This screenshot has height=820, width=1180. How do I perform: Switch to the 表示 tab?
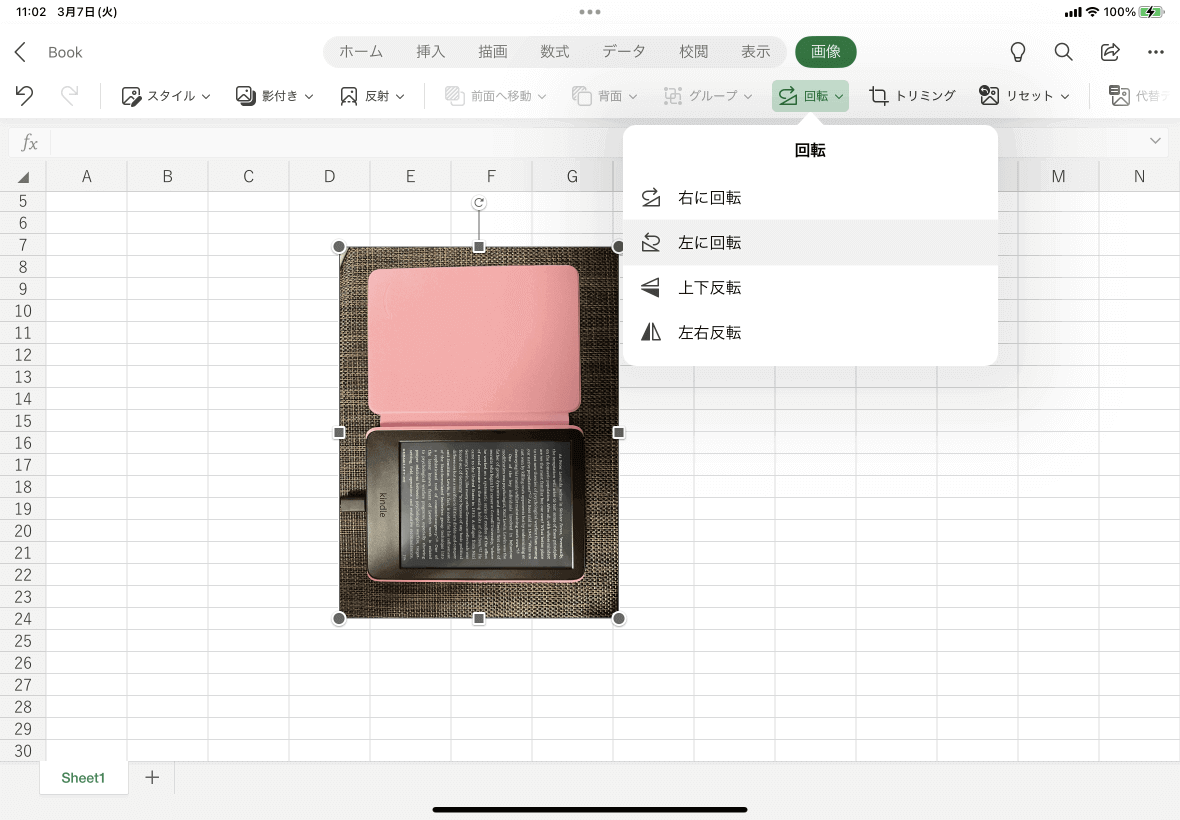pyautogui.click(x=756, y=52)
